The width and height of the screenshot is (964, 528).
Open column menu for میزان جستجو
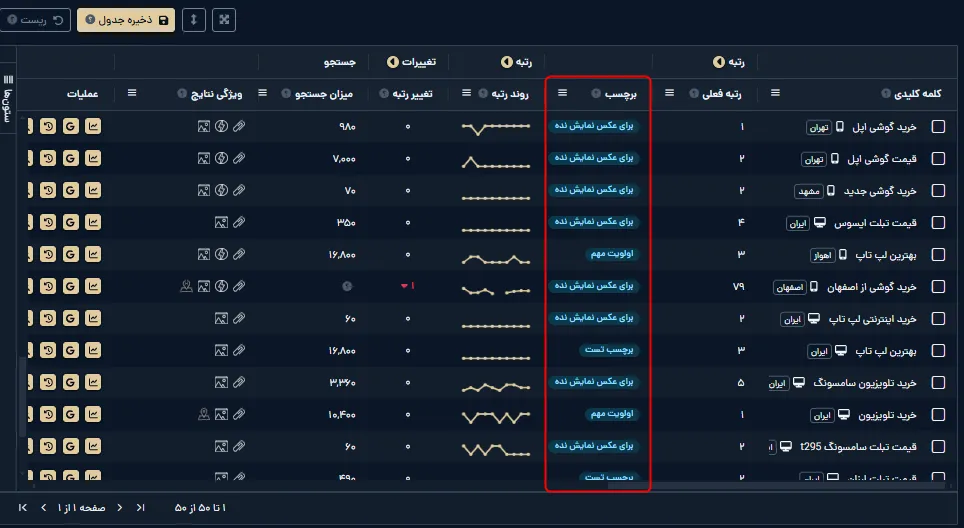[x=263, y=93]
